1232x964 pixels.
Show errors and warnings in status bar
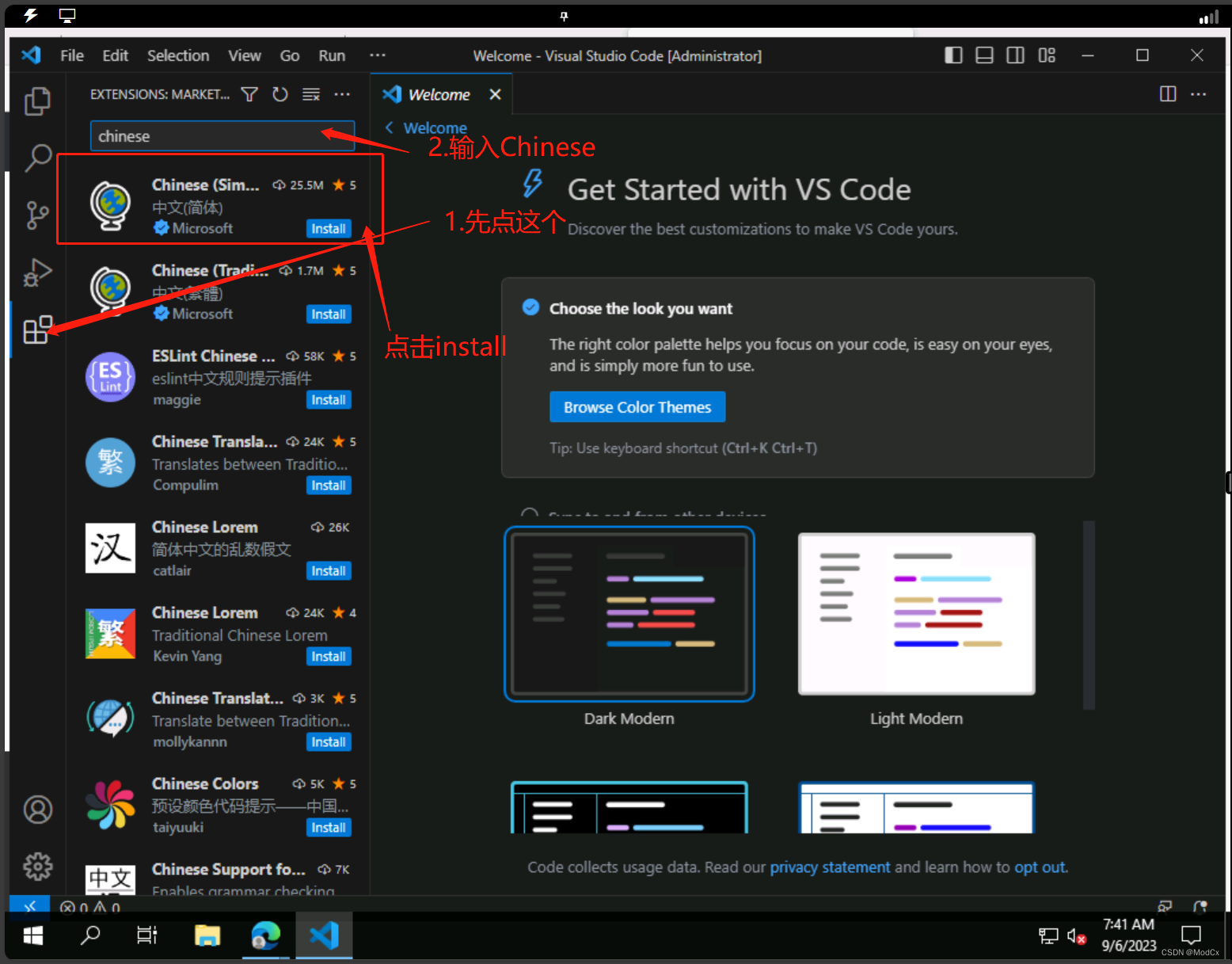[90, 906]
